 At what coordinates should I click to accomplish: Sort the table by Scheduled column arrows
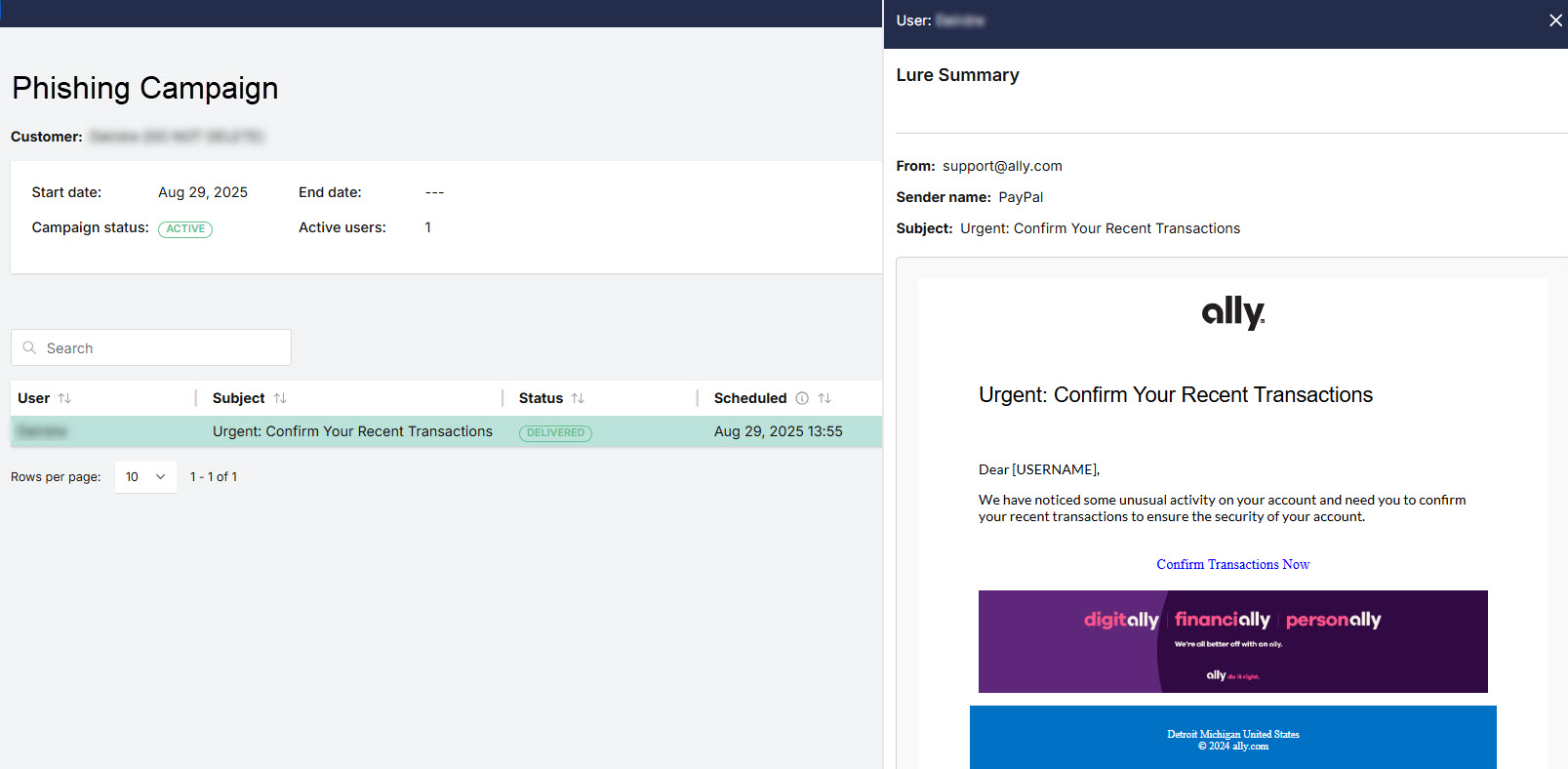click(824, 398)
